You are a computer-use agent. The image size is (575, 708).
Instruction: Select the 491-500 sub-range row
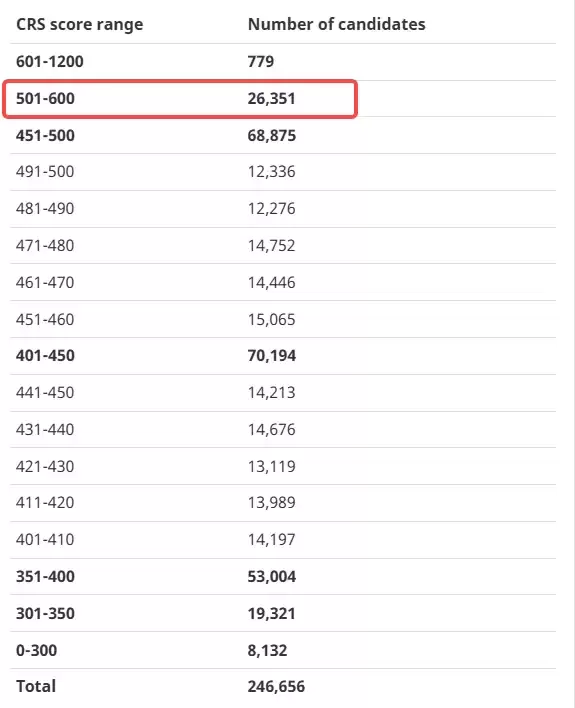283,172
